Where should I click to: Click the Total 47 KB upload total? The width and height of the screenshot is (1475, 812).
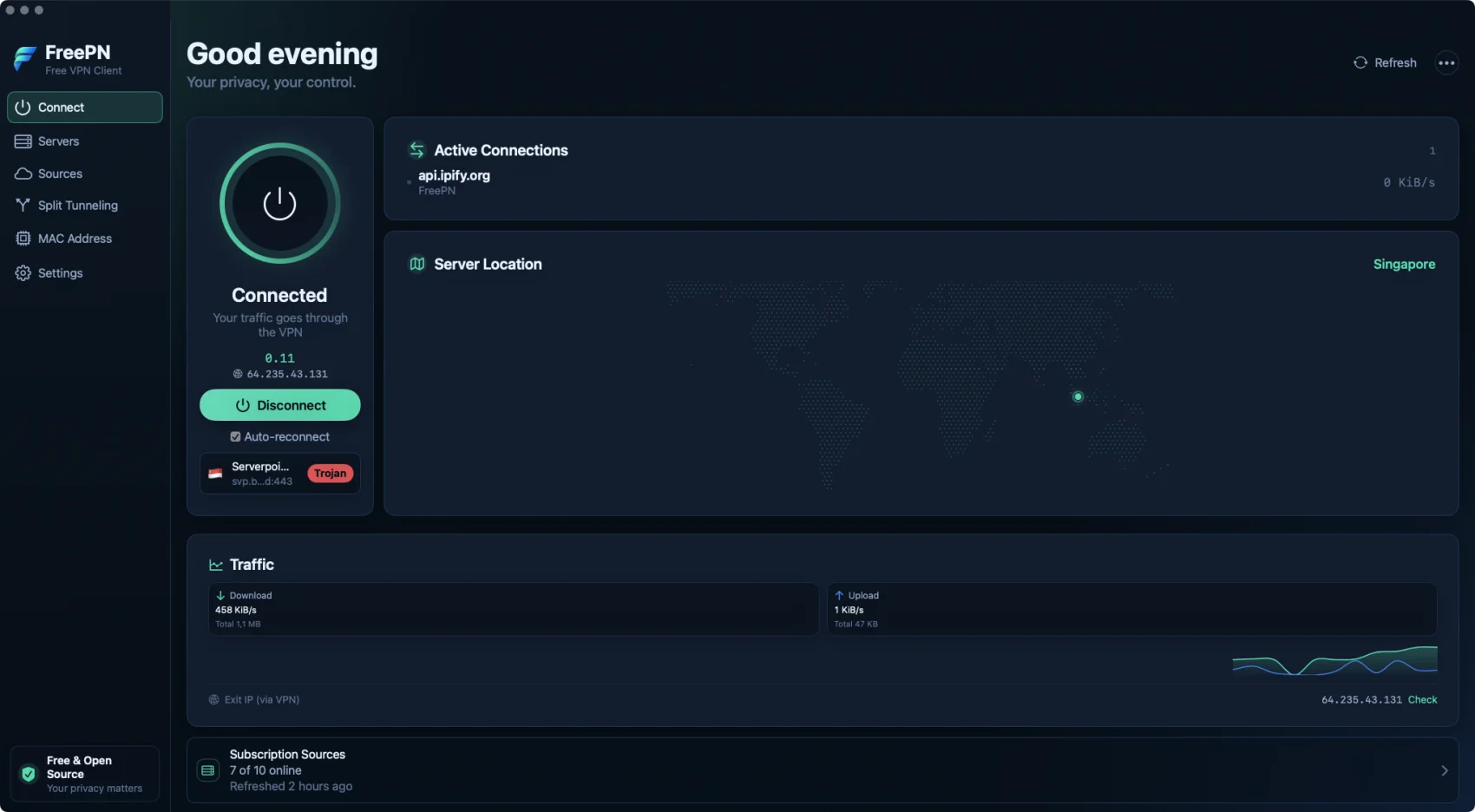click(x=855, y=624)
